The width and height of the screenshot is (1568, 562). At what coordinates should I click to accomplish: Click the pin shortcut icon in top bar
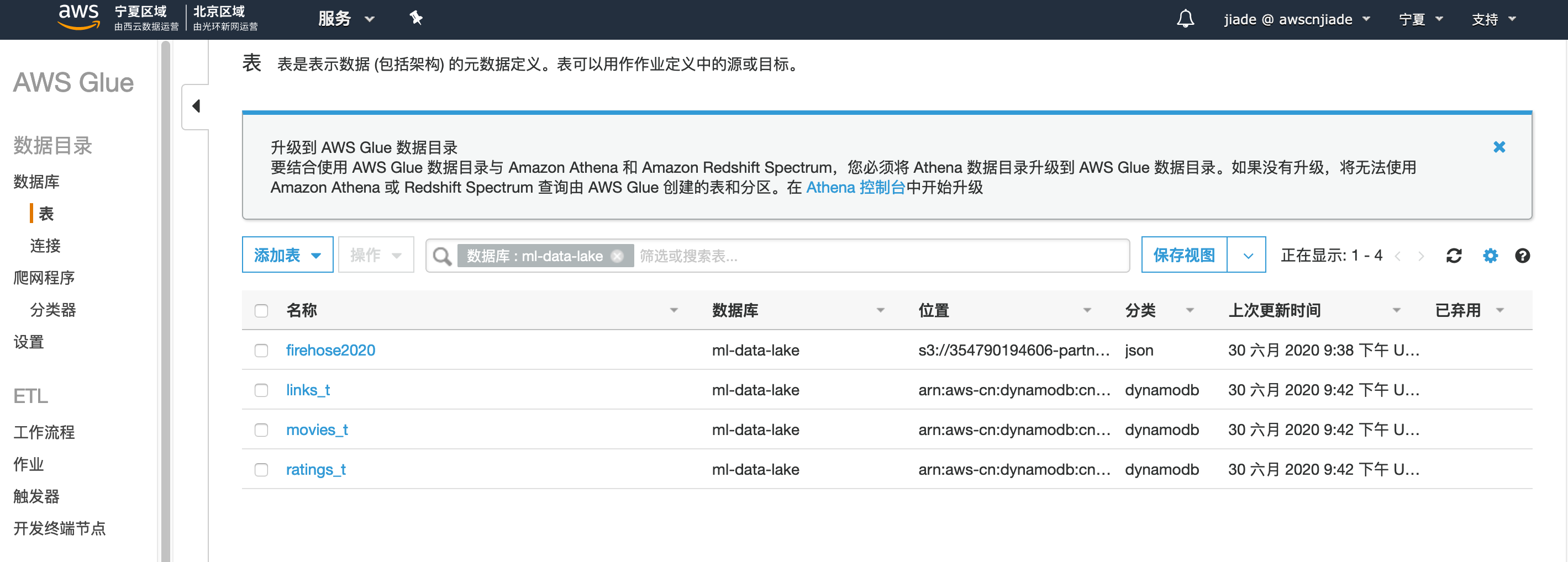coord(415,18)
